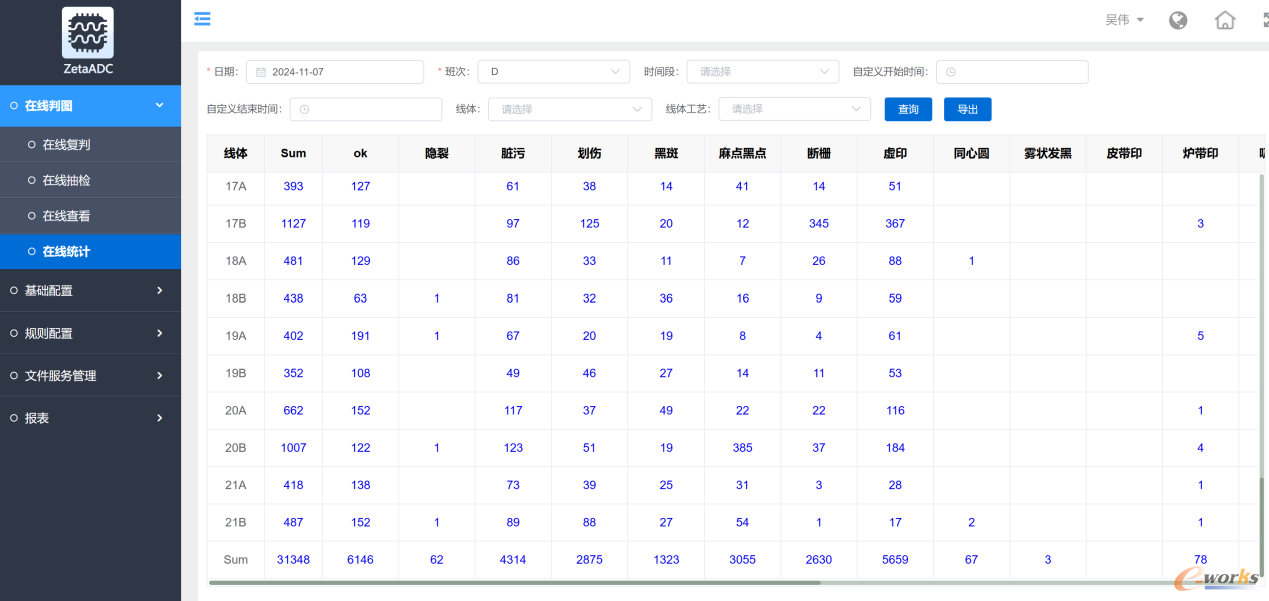Viewport: 1269px width, 601px height.
Task: Click the 线体 column header
Action: [236, 154]
